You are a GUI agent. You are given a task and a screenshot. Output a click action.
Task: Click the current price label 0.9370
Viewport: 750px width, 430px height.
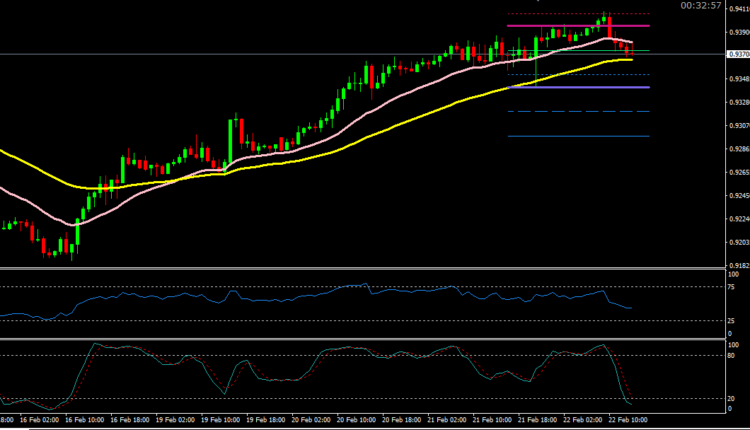tap(738, 55)
